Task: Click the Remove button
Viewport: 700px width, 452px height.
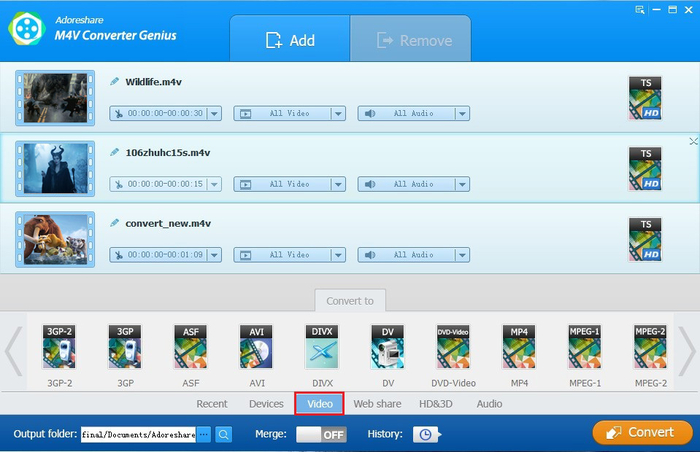Action: pos(411,39)
